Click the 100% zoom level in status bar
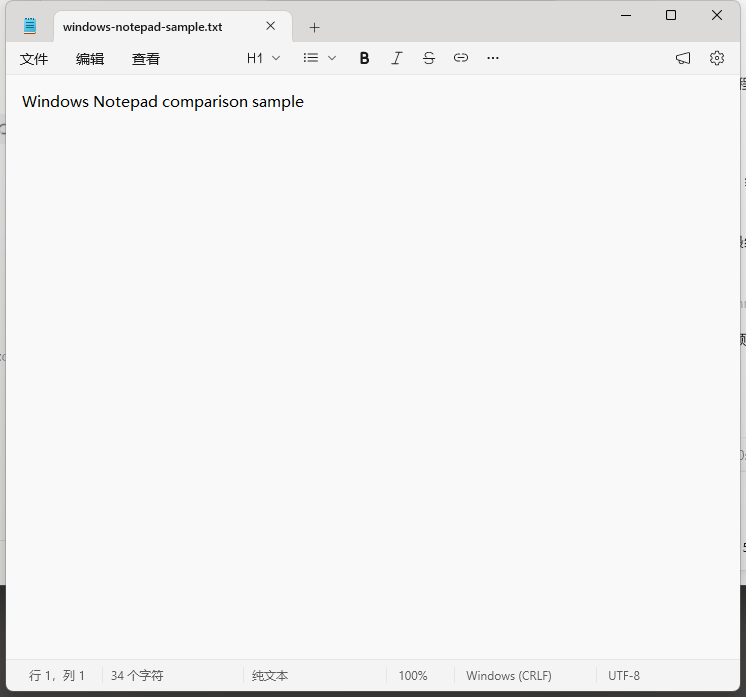The image size is (746, 697). coord(412,676)
